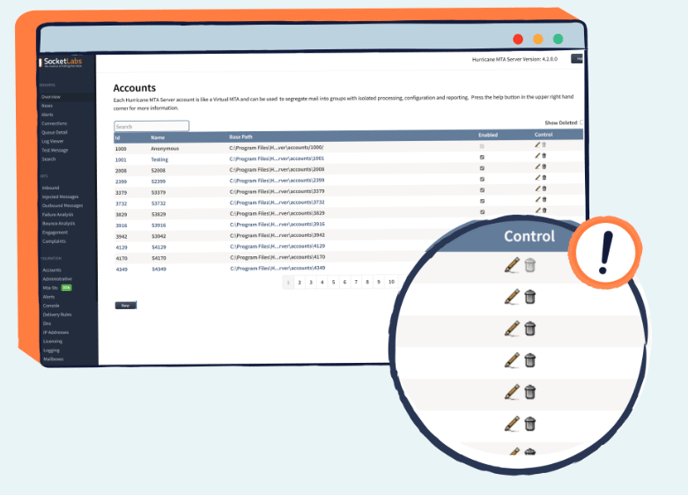Click trash icon for account 2399
Viewport: 688px width, 495px height.
click(544, 178)
